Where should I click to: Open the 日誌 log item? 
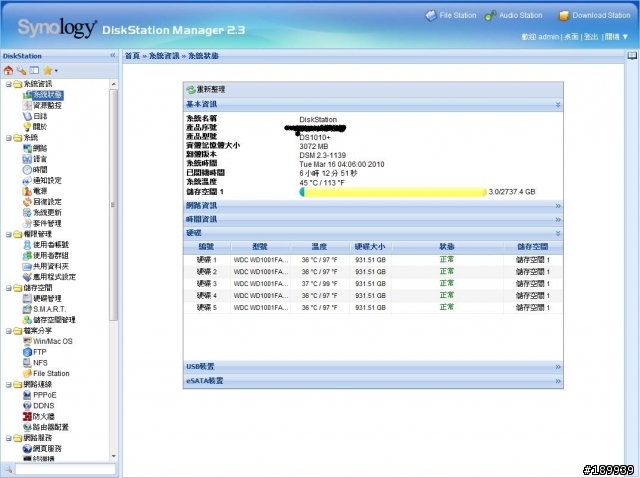point(35,116)
